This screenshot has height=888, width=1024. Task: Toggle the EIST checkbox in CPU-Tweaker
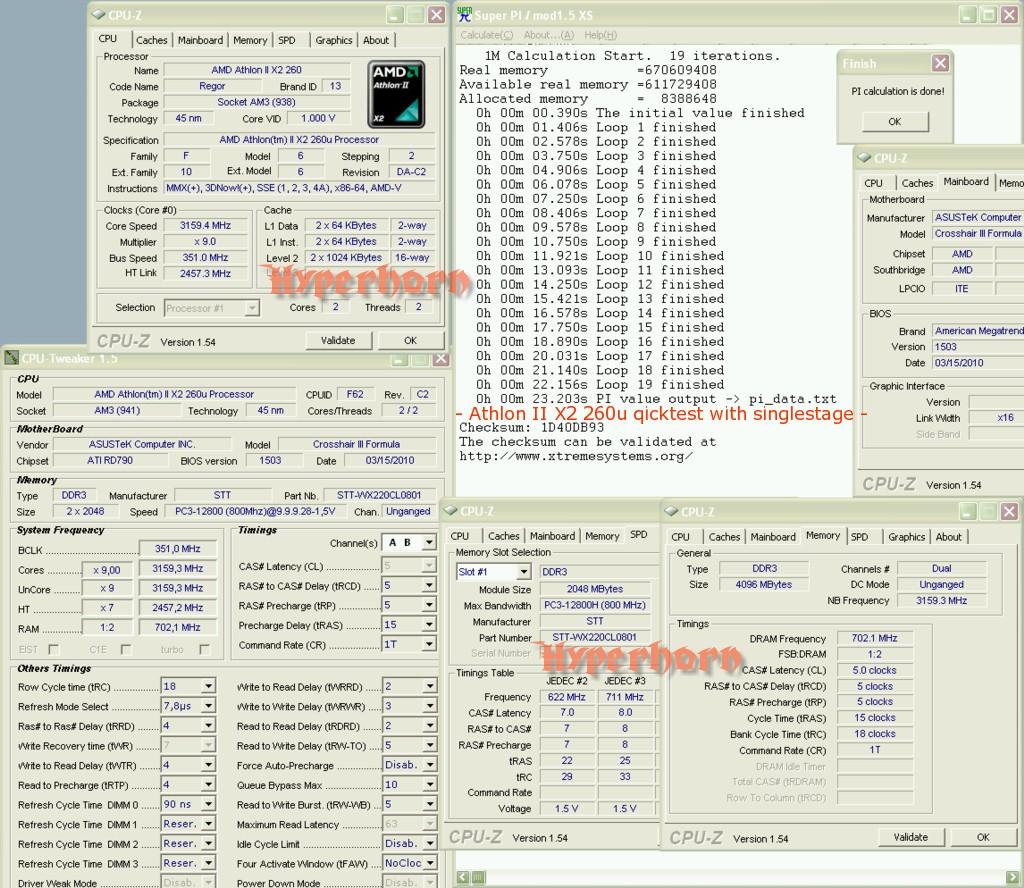54,649
